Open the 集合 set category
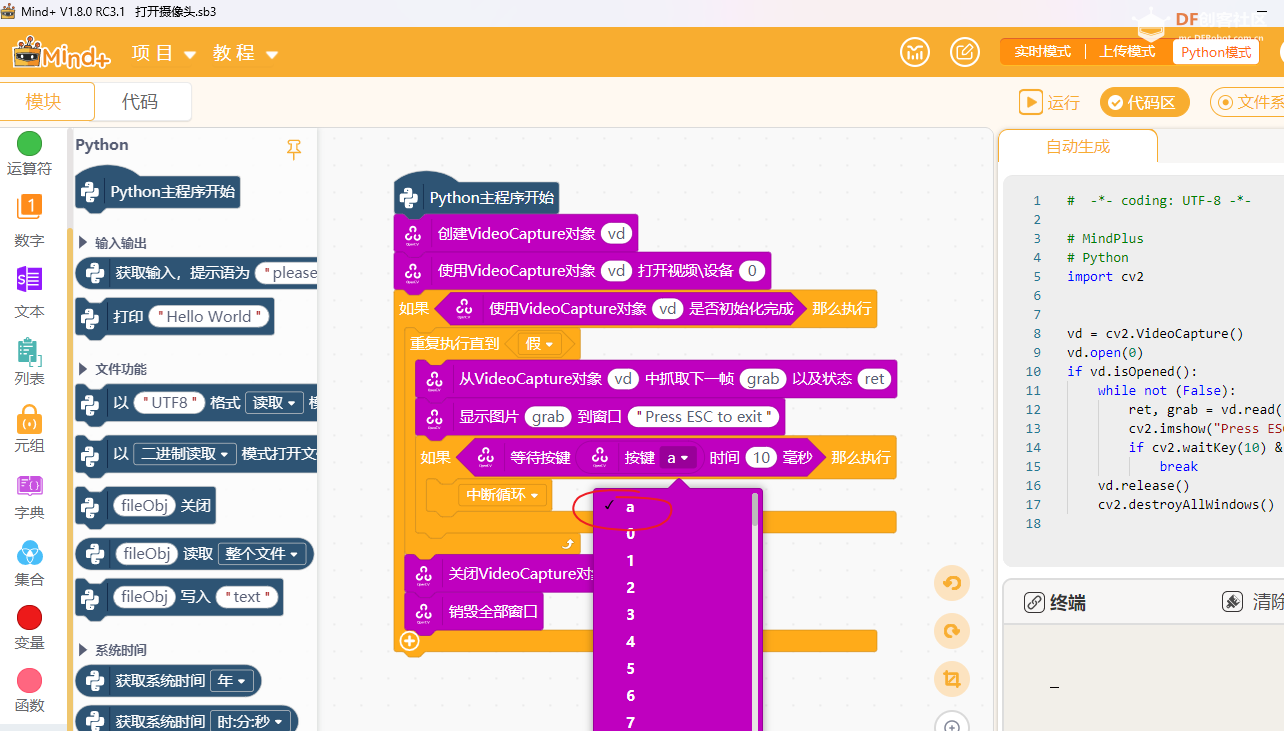This screenshot has width=1284, height=731. tap(29, 564)
